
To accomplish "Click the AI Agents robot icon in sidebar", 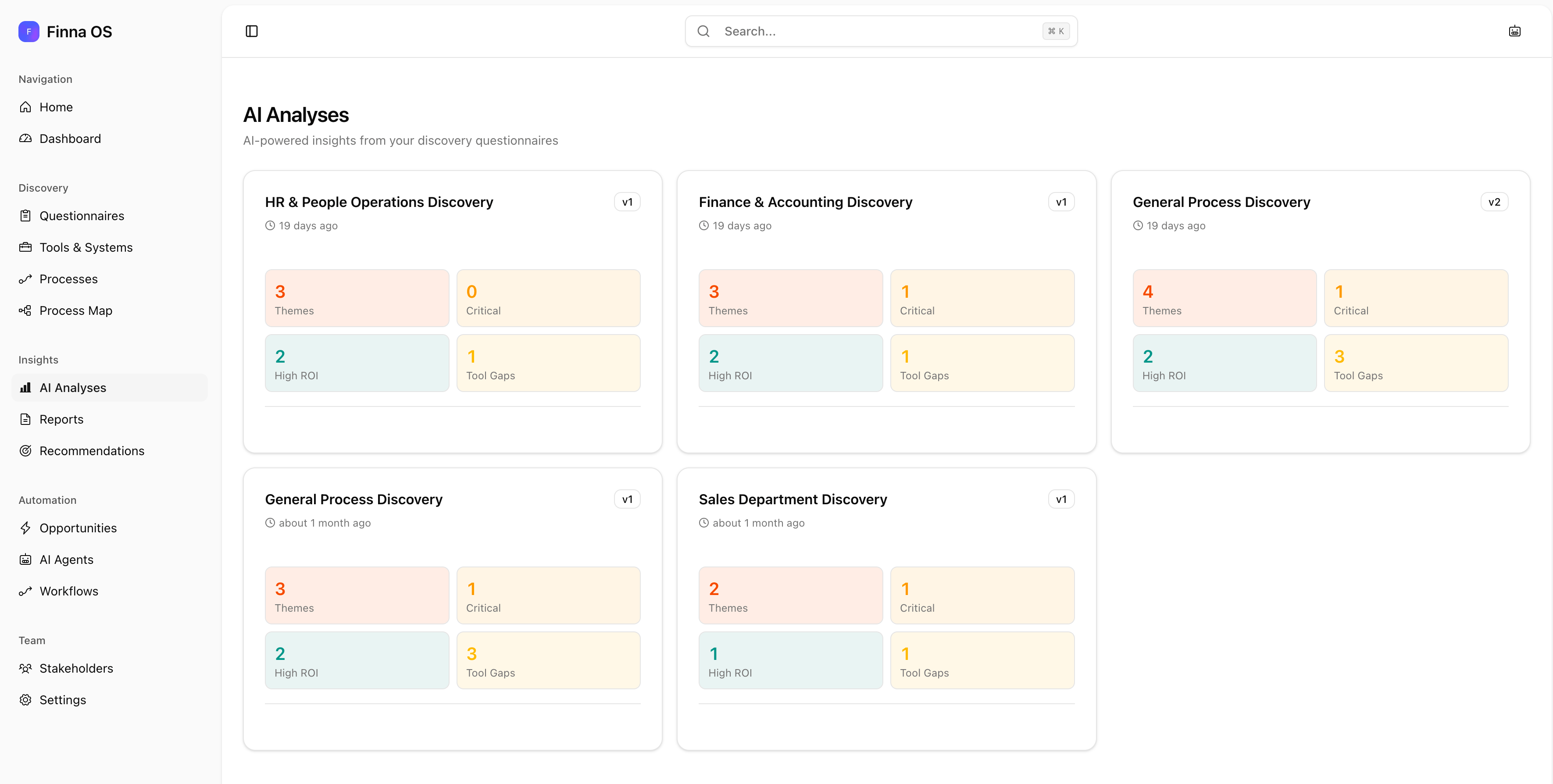I will point(25,559).
